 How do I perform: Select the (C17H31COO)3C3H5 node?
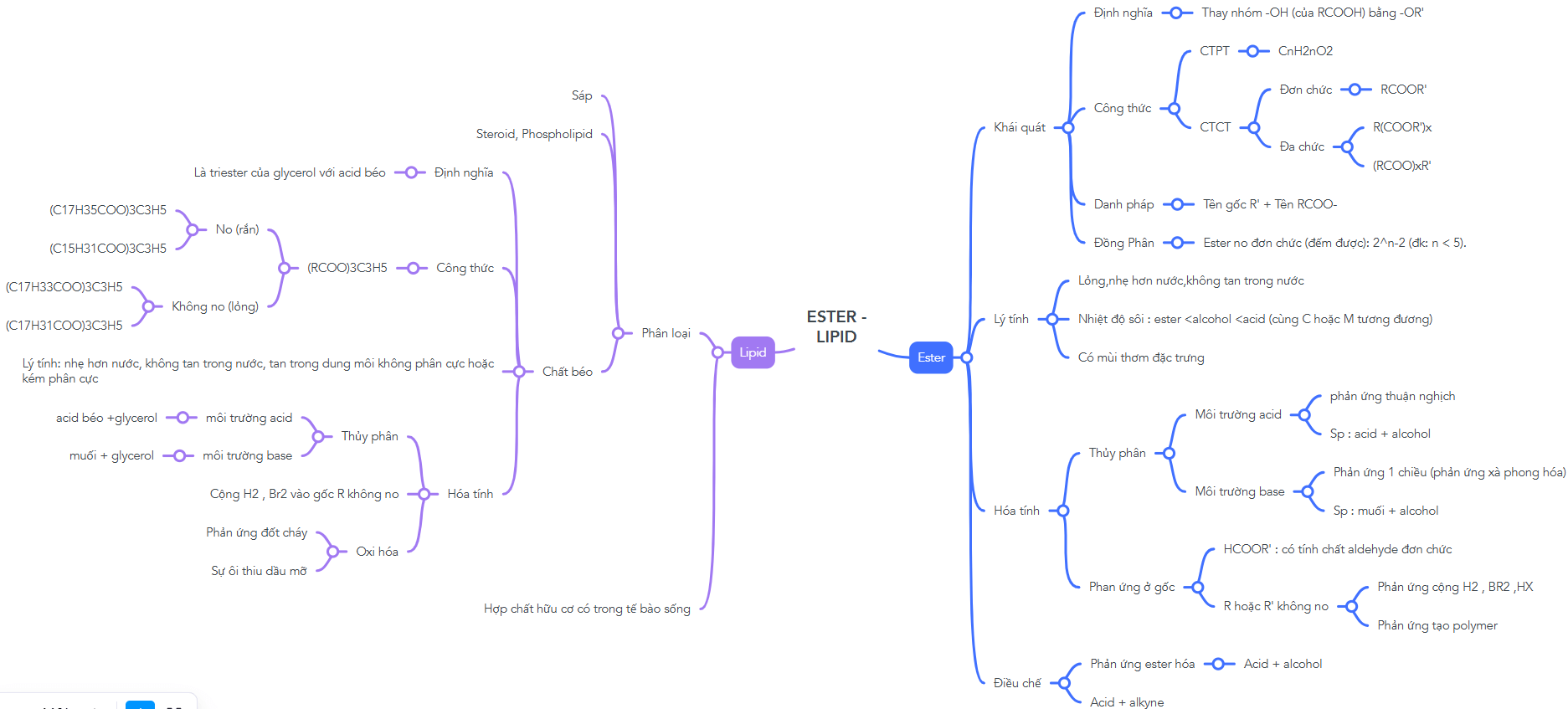[x=64, y=326]
